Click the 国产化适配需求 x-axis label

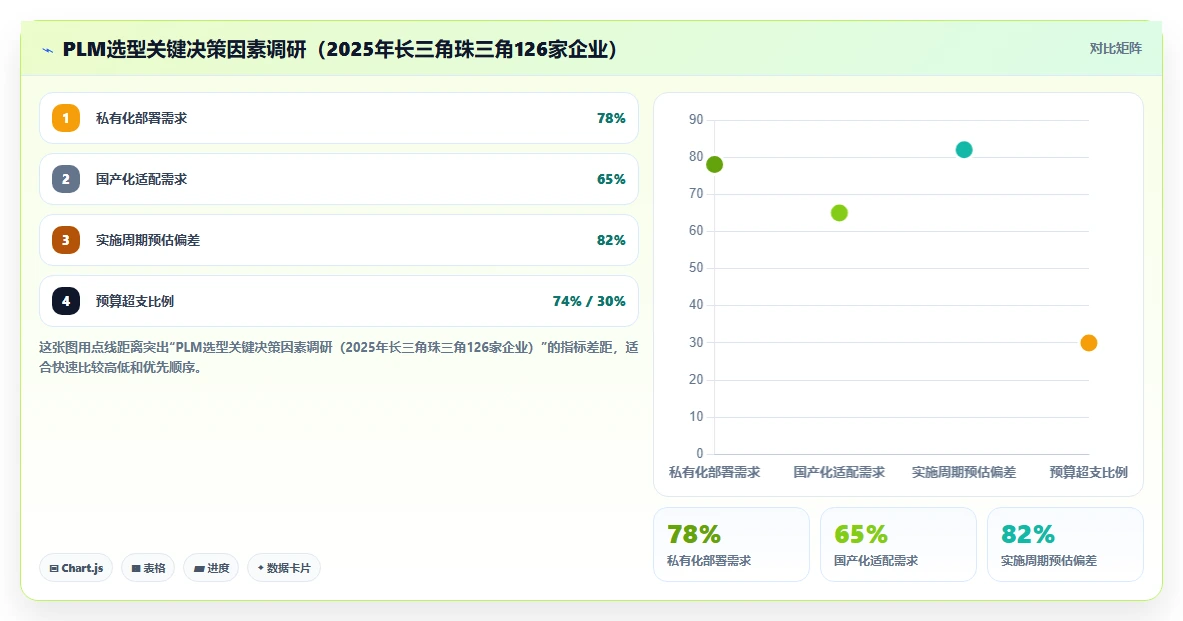pyautogui.click(x=839, y=472)
